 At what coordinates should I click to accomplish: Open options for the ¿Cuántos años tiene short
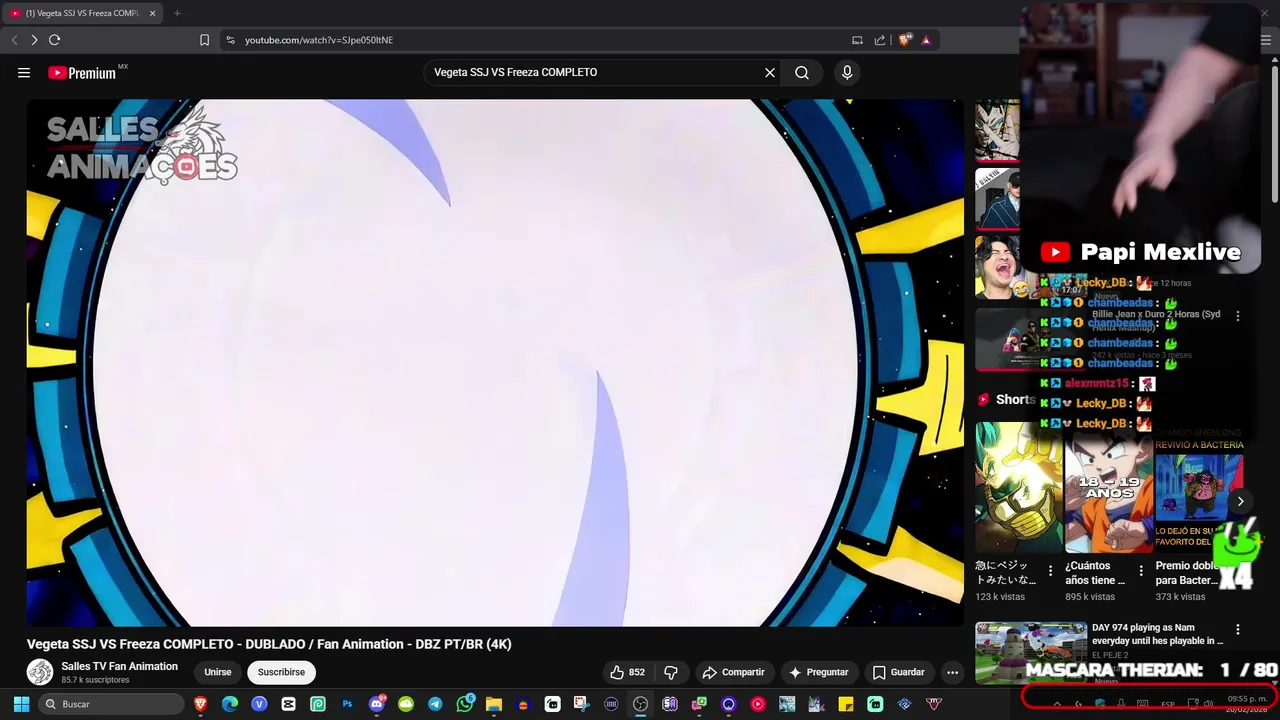[x=1141, y=571]
